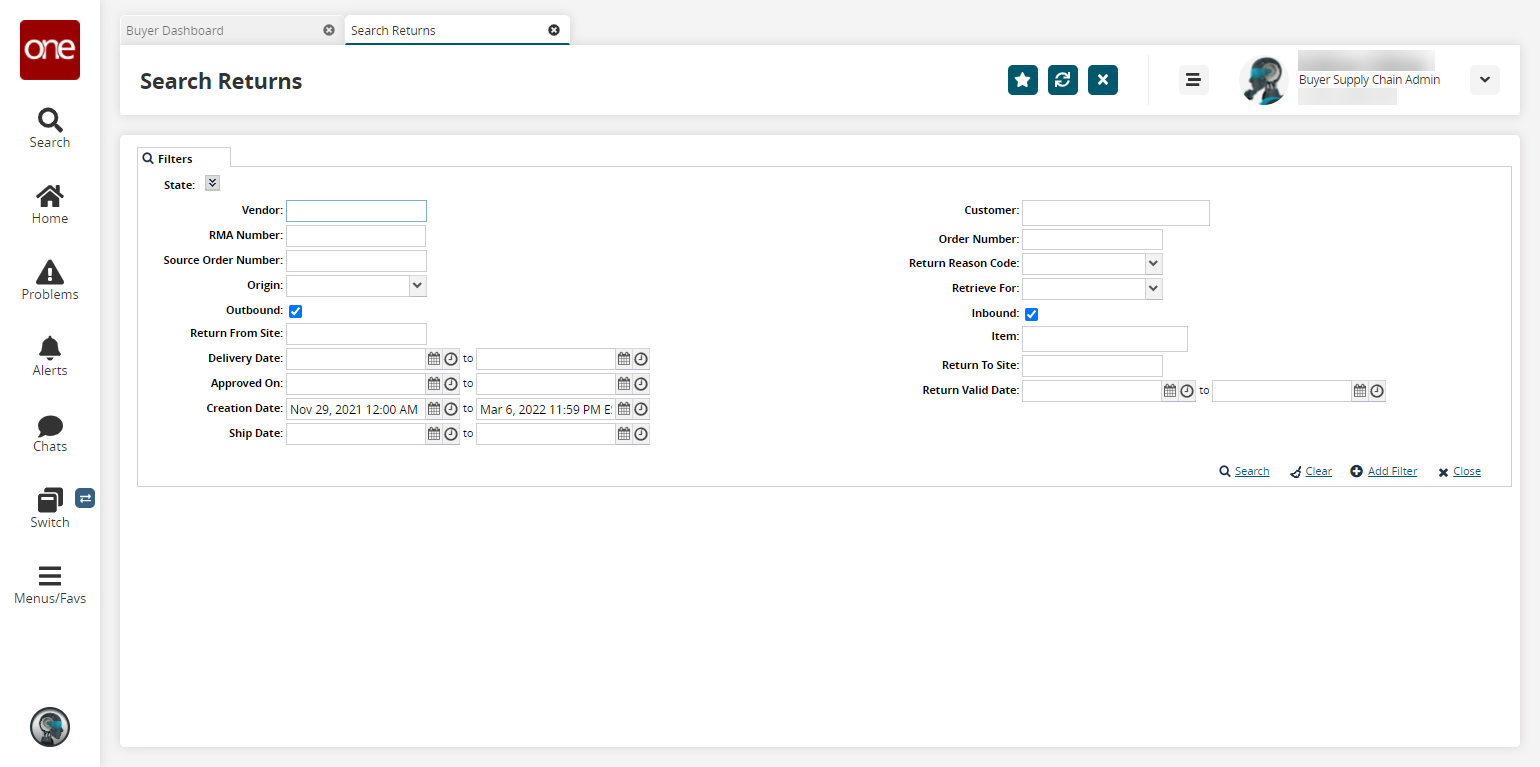Open the Return Reason Code dropdown
Image resolution: width=1540 pixels, height=767 pixels.
pos(1153,263)
